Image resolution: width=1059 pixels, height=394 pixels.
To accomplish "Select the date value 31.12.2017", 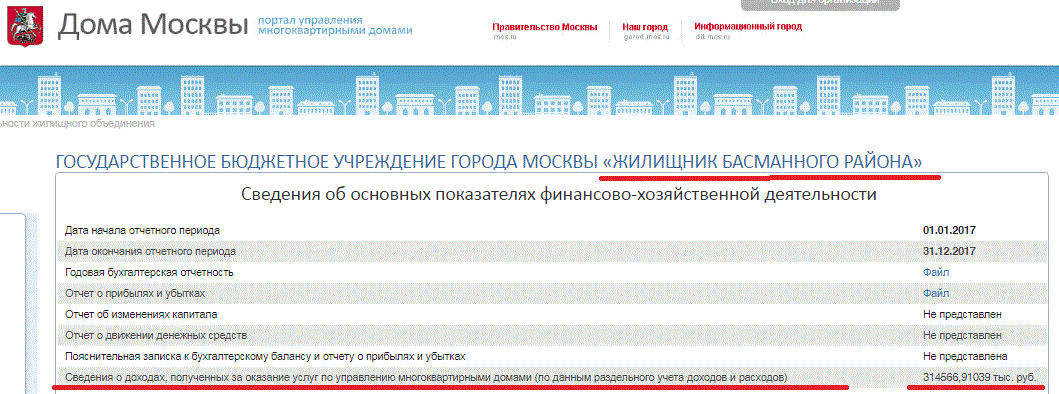I will point(949,251).
